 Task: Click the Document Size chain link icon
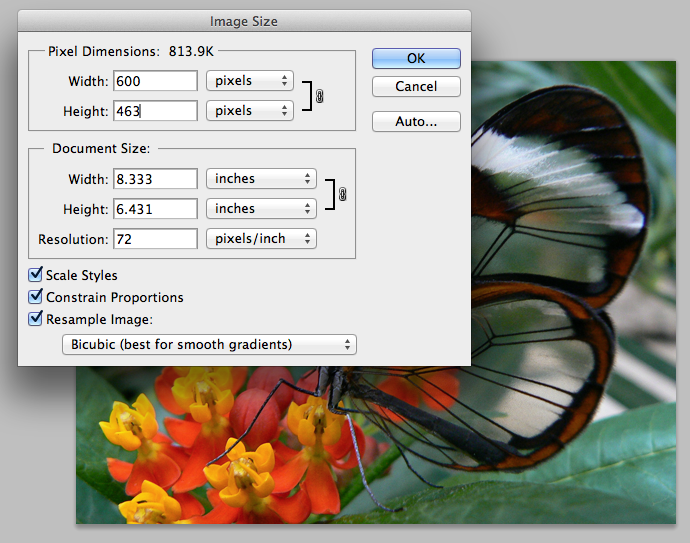(342, 194)
